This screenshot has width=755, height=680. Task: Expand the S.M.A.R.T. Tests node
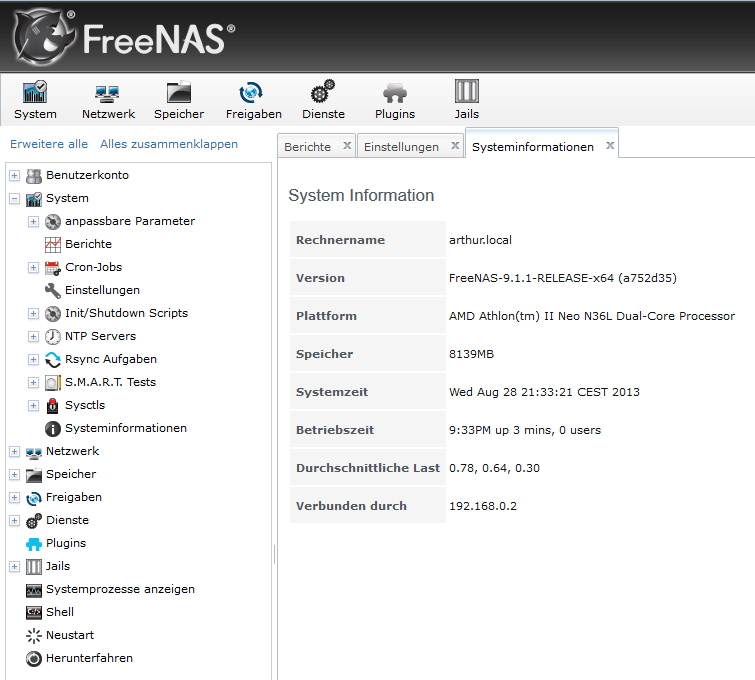33,382
